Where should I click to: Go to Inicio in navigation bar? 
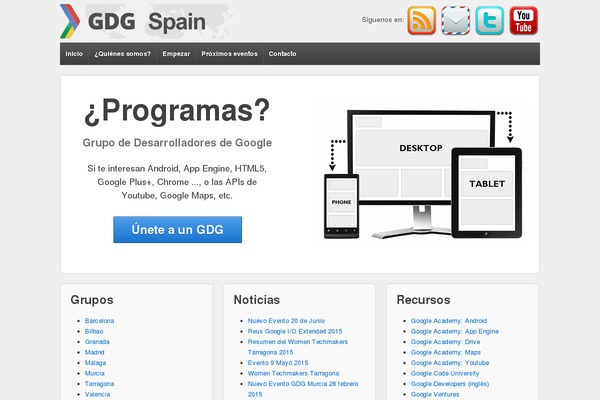point(74,54)
